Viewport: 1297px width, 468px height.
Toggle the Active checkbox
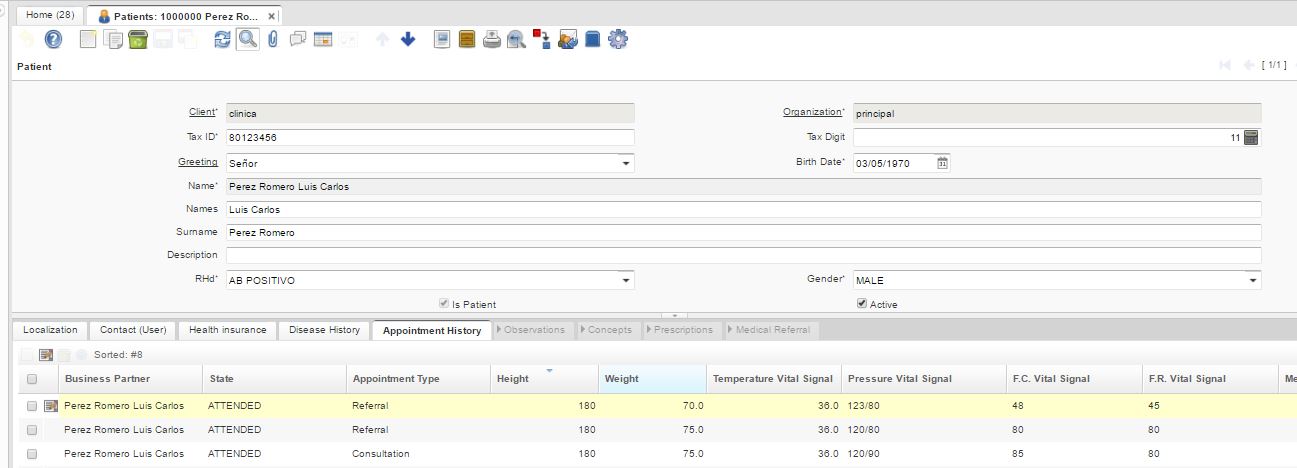[x=862, y=304]
